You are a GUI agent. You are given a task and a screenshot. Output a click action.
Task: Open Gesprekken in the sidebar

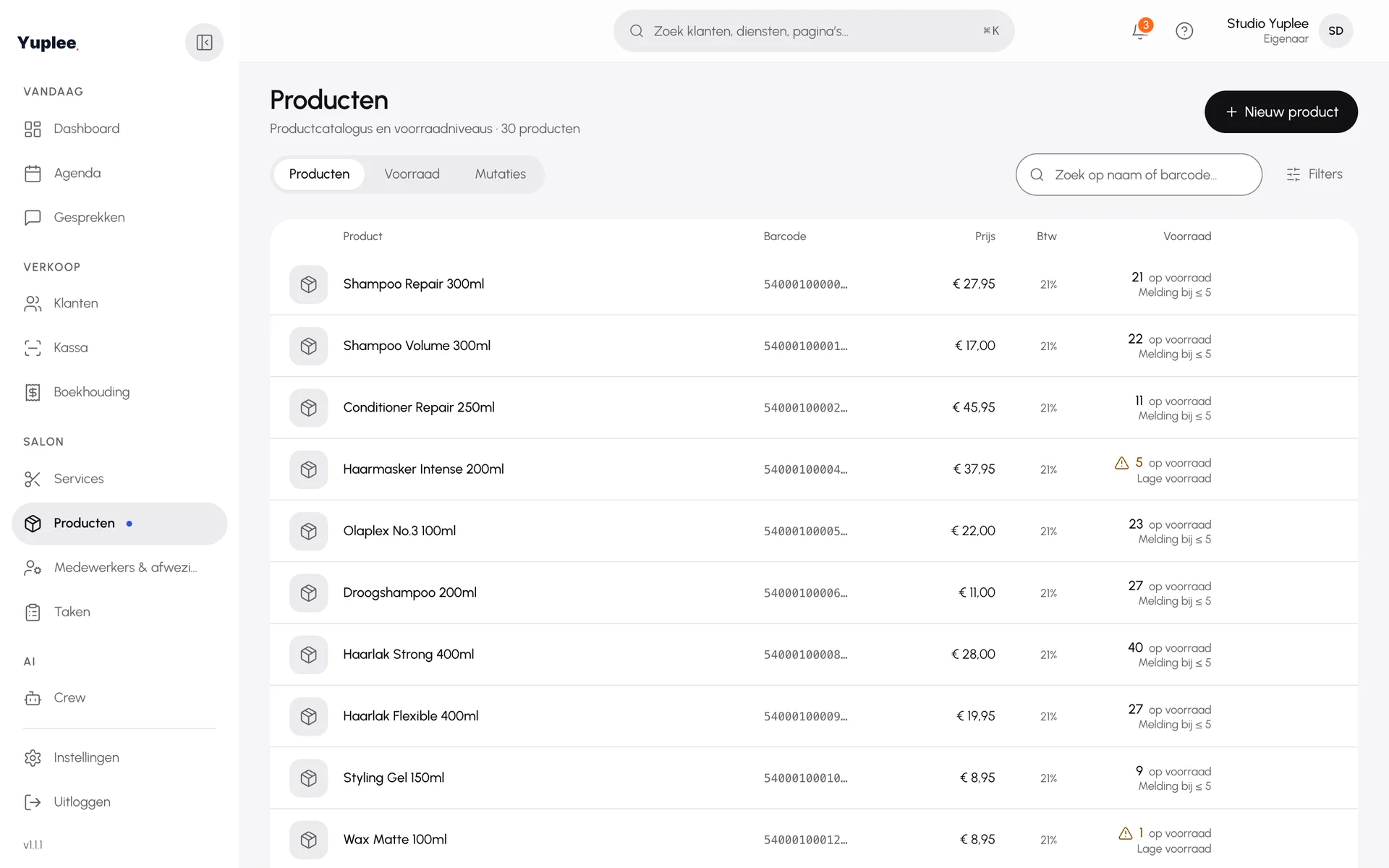tap(119, 218)
